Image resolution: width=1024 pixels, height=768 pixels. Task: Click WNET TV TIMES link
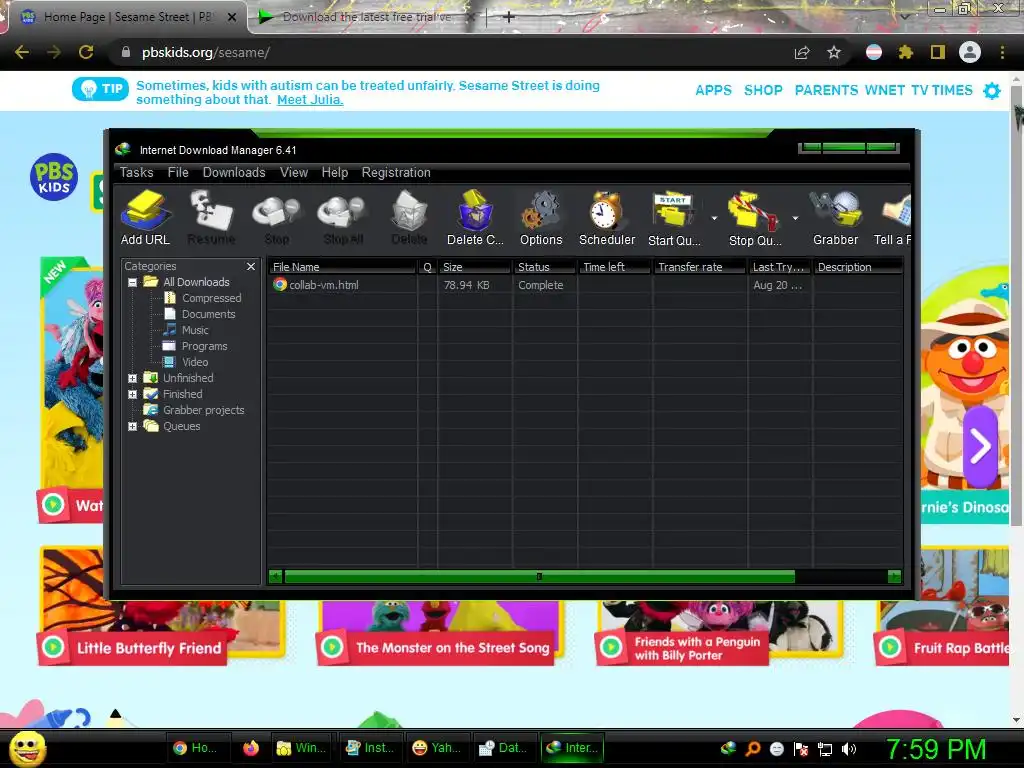pyautogui.click(x=918, y=90)
